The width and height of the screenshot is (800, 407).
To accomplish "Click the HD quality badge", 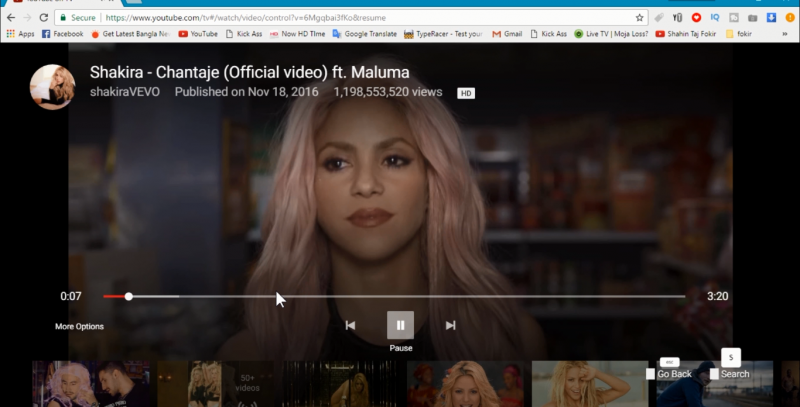I will (x=466, y=93).
